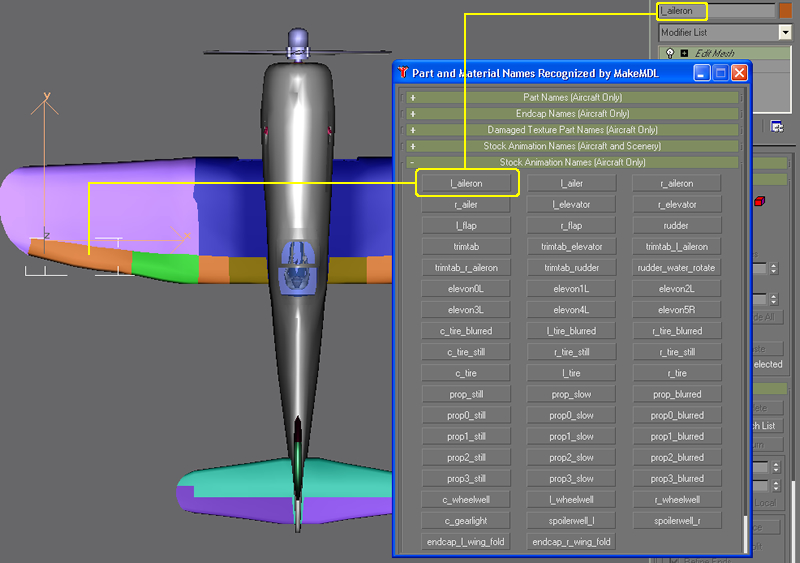The width and height of the screenshot is (800, 563).
Task: Choose the prop0_blurred button
Action: pos(676,415)
